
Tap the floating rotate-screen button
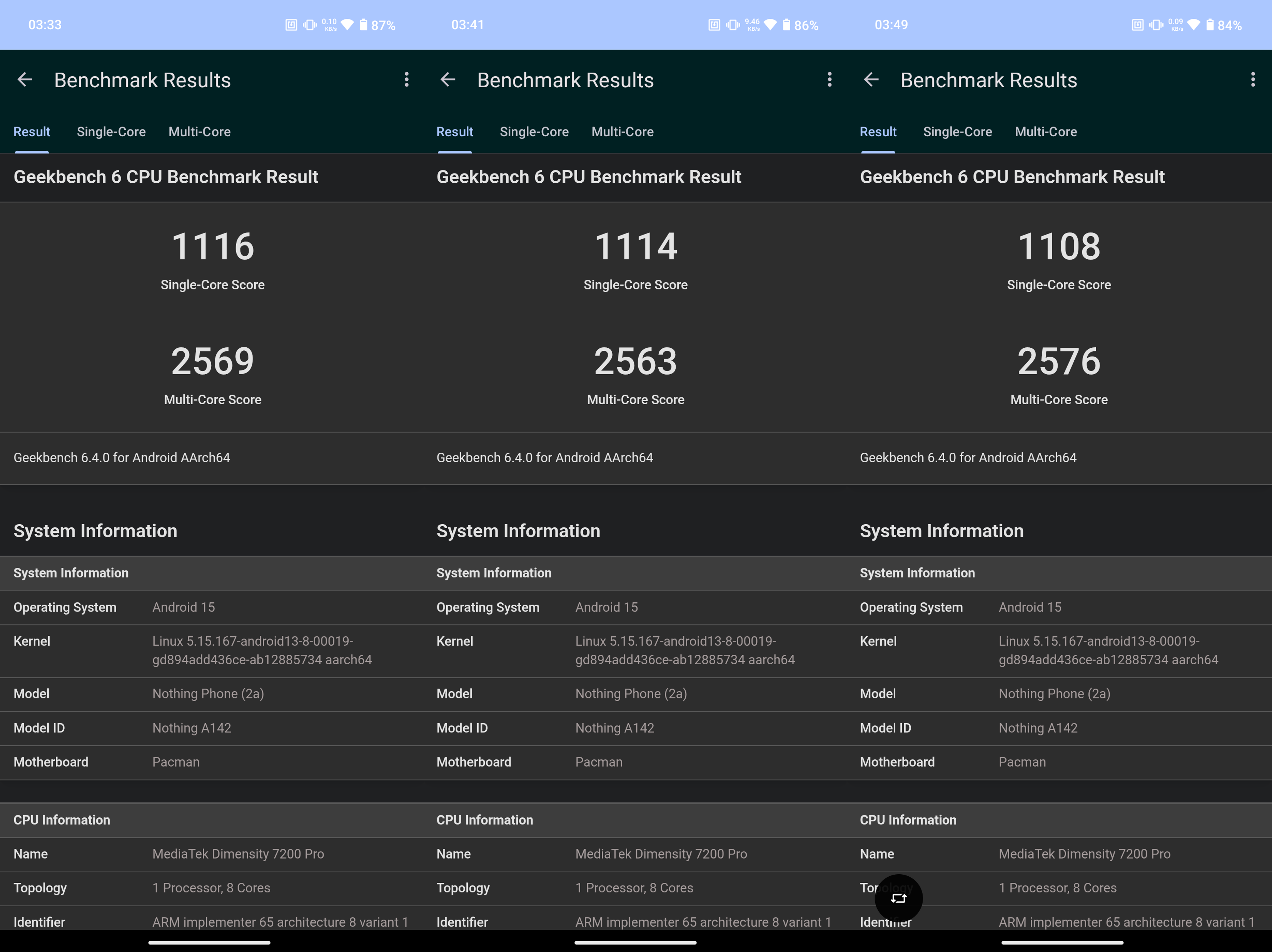tap(898, 898)
